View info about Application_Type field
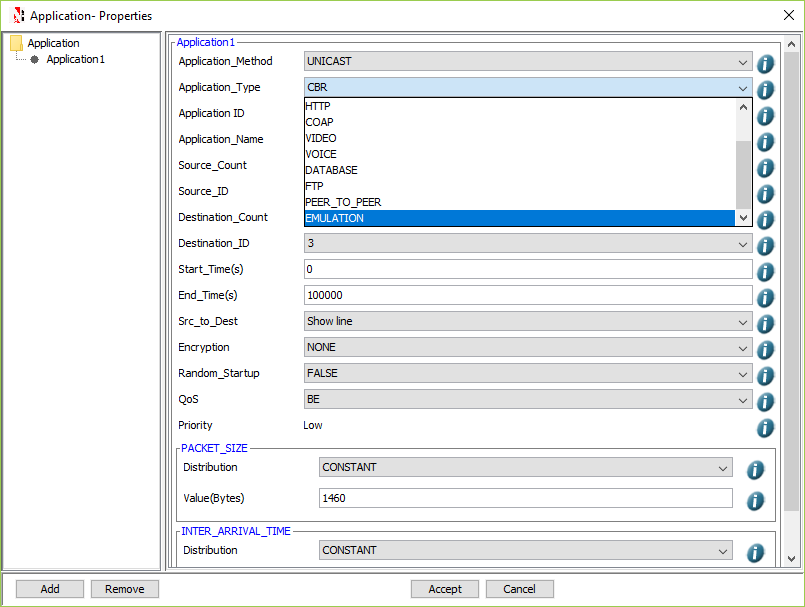 pos(765,89)
